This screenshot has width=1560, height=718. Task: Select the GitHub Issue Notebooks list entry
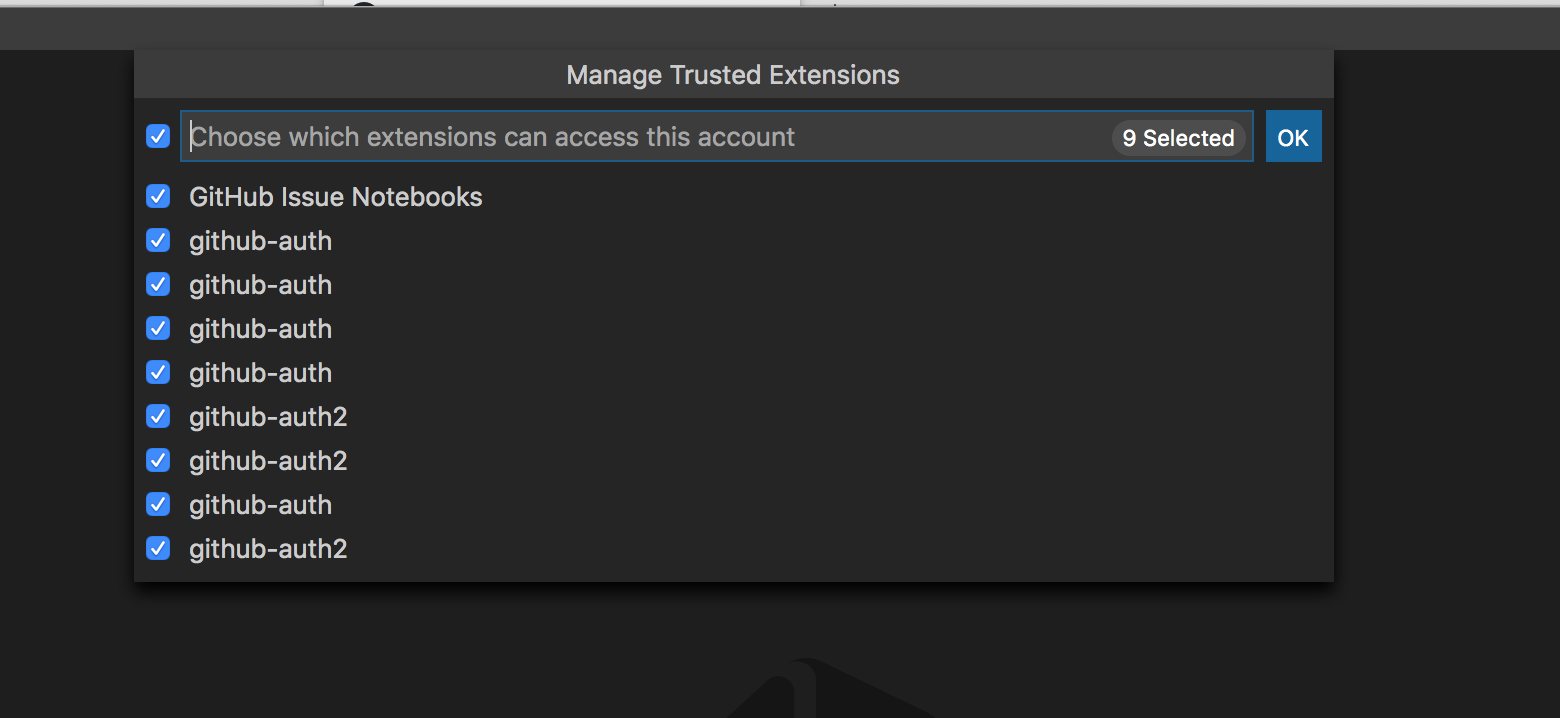coord(336,196)
